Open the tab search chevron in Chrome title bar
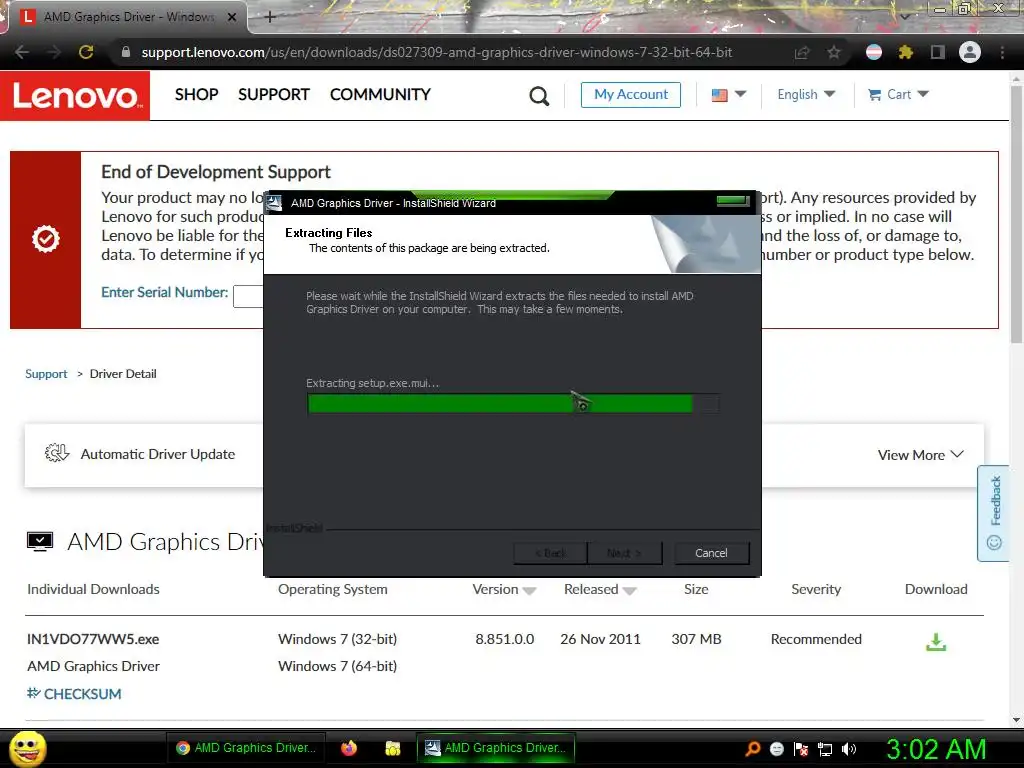Viewport: 1024px width, 768px height. click(904, 16)
